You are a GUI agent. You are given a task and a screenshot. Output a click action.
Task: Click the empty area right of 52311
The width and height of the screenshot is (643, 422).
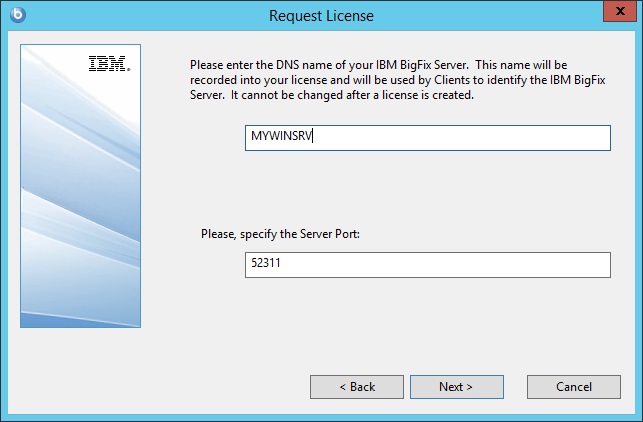pos(450,265)
